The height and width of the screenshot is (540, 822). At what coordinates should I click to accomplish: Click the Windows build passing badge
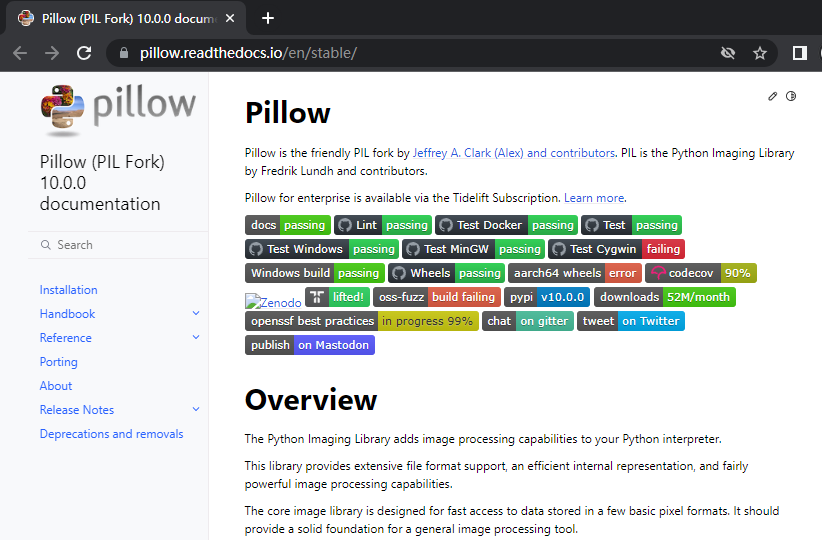[315, 273]
